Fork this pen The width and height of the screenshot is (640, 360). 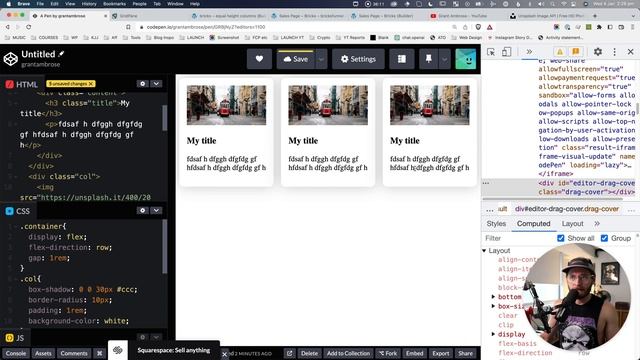coord(388,353)
